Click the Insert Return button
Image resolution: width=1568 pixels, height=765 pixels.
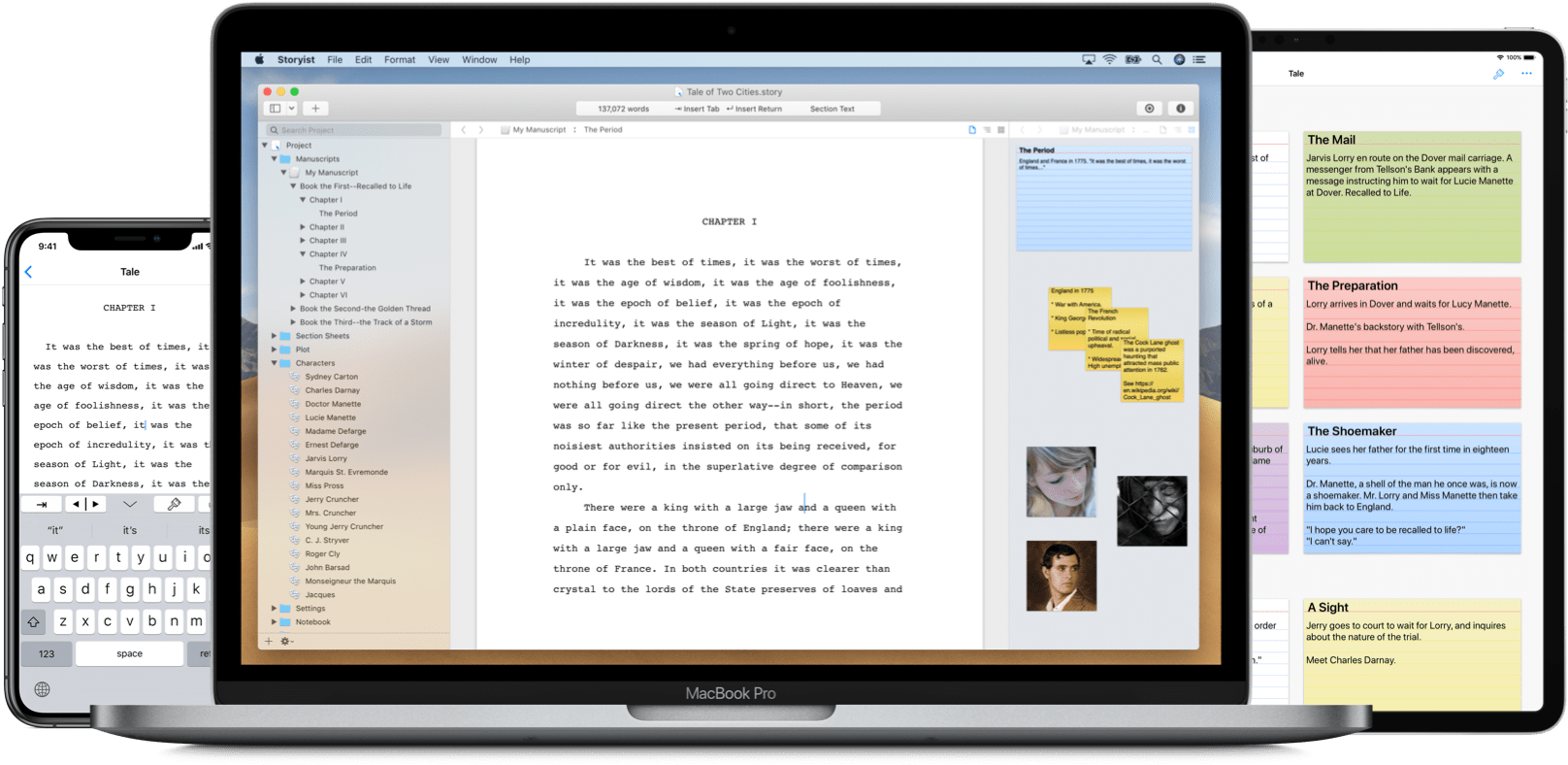(x=754, y=109)
